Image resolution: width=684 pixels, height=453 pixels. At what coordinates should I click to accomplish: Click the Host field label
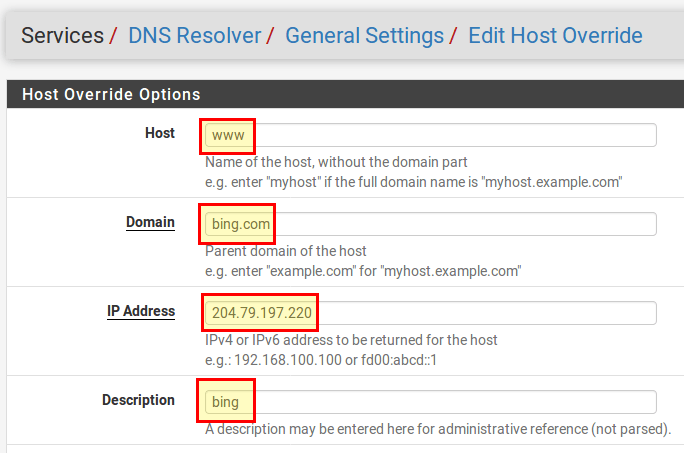pyautogui.click(x=160, y=133)
